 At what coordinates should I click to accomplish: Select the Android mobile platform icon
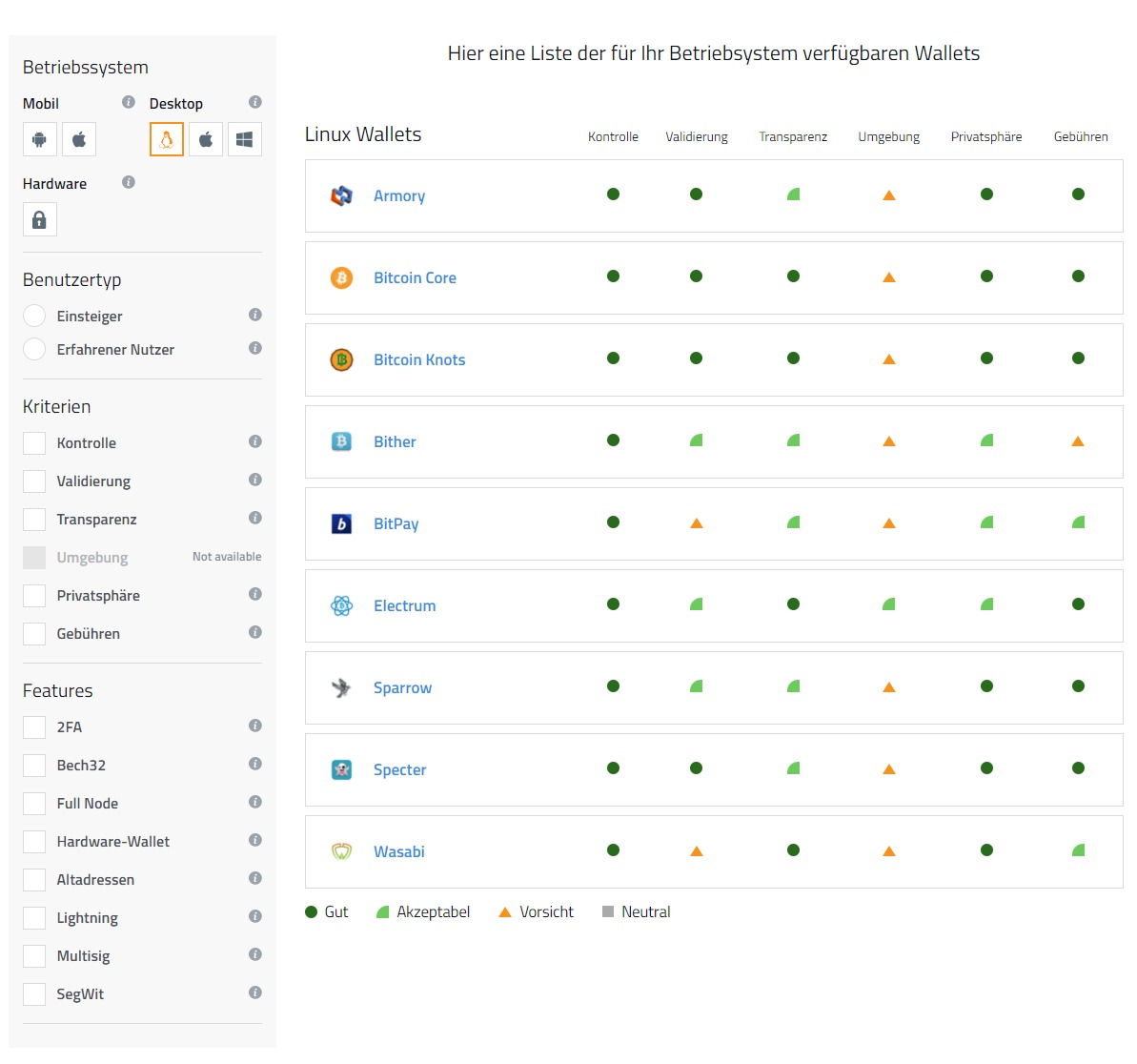point(40,139)
